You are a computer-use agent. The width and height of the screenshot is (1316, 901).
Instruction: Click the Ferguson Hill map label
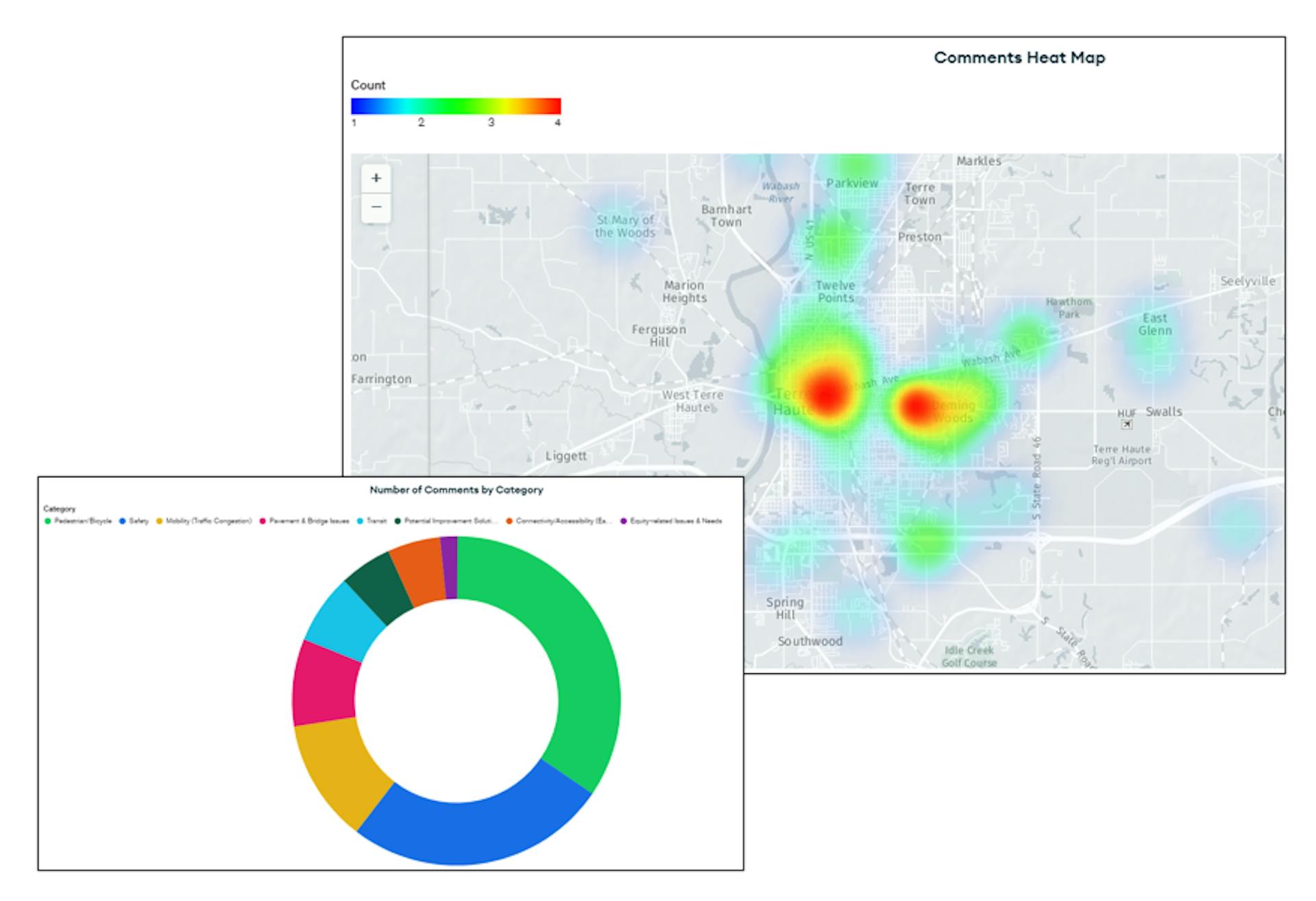659,335
